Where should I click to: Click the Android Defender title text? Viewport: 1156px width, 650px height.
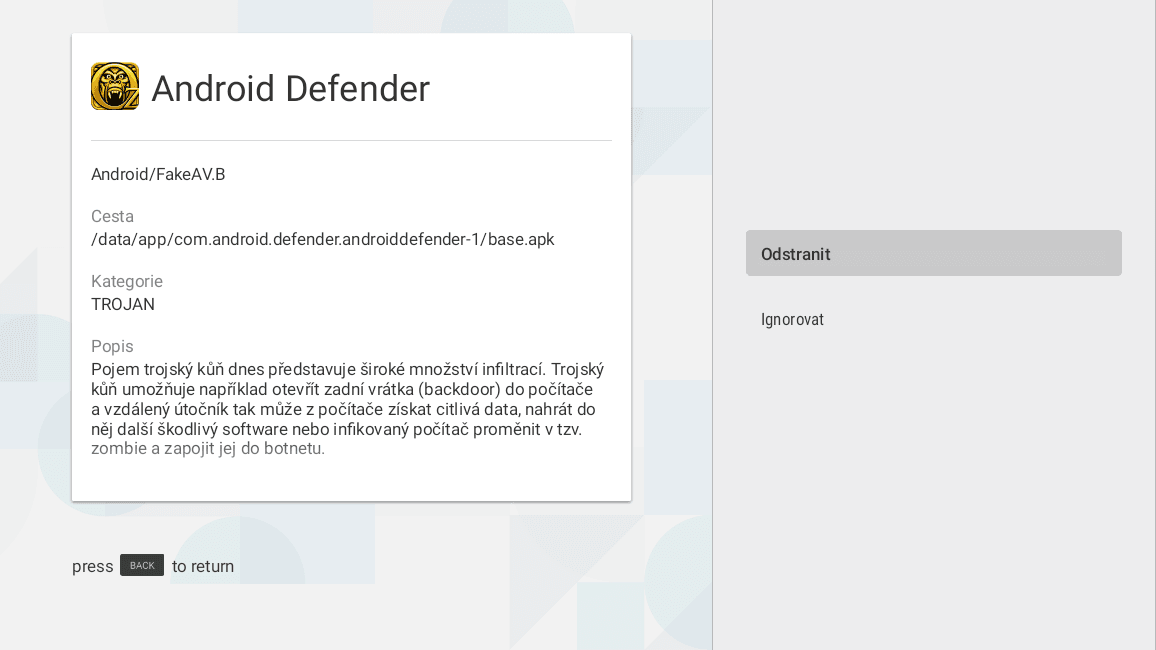[x=290, y=88]
